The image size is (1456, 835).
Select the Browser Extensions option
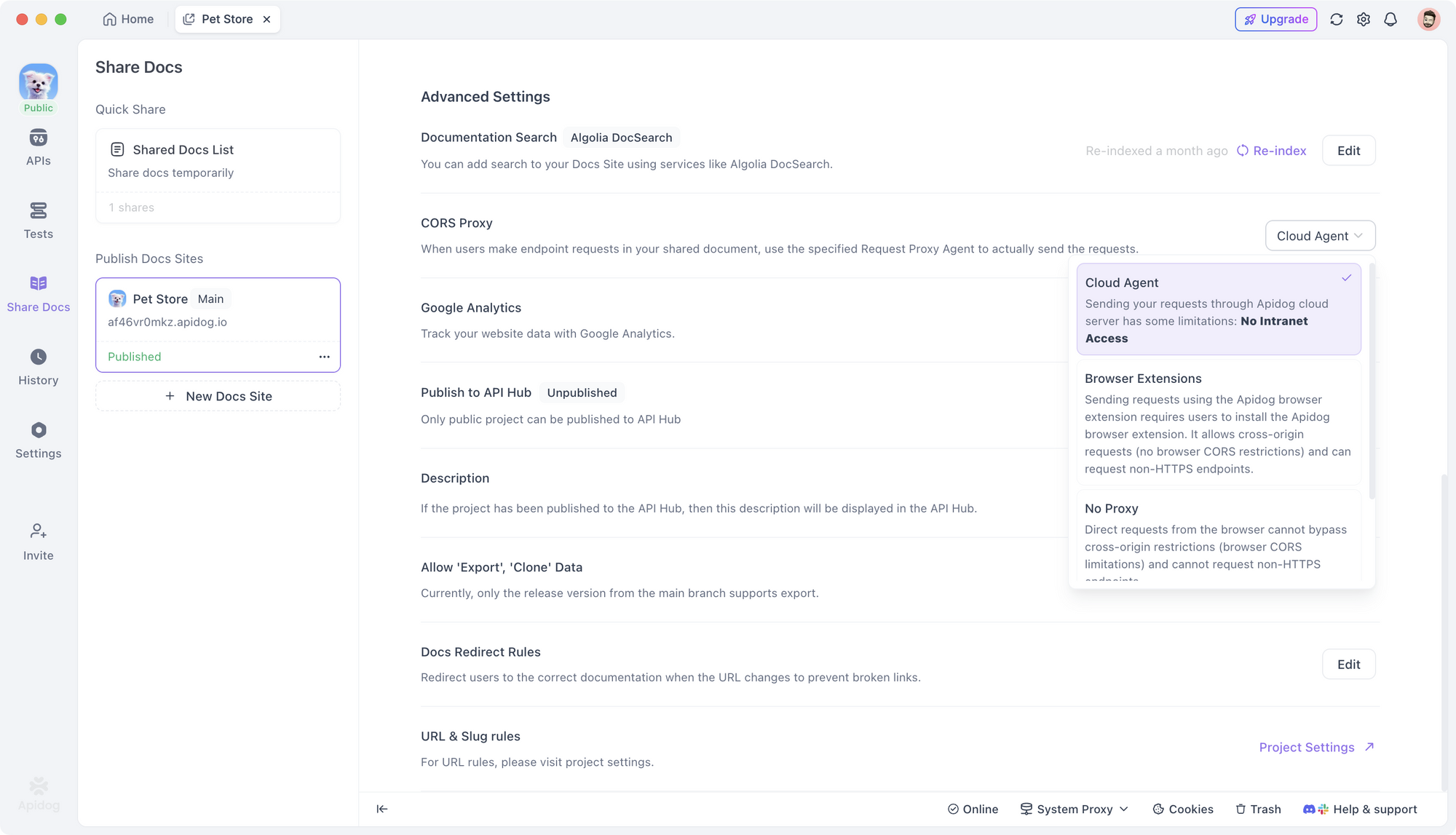(1219, 423)
